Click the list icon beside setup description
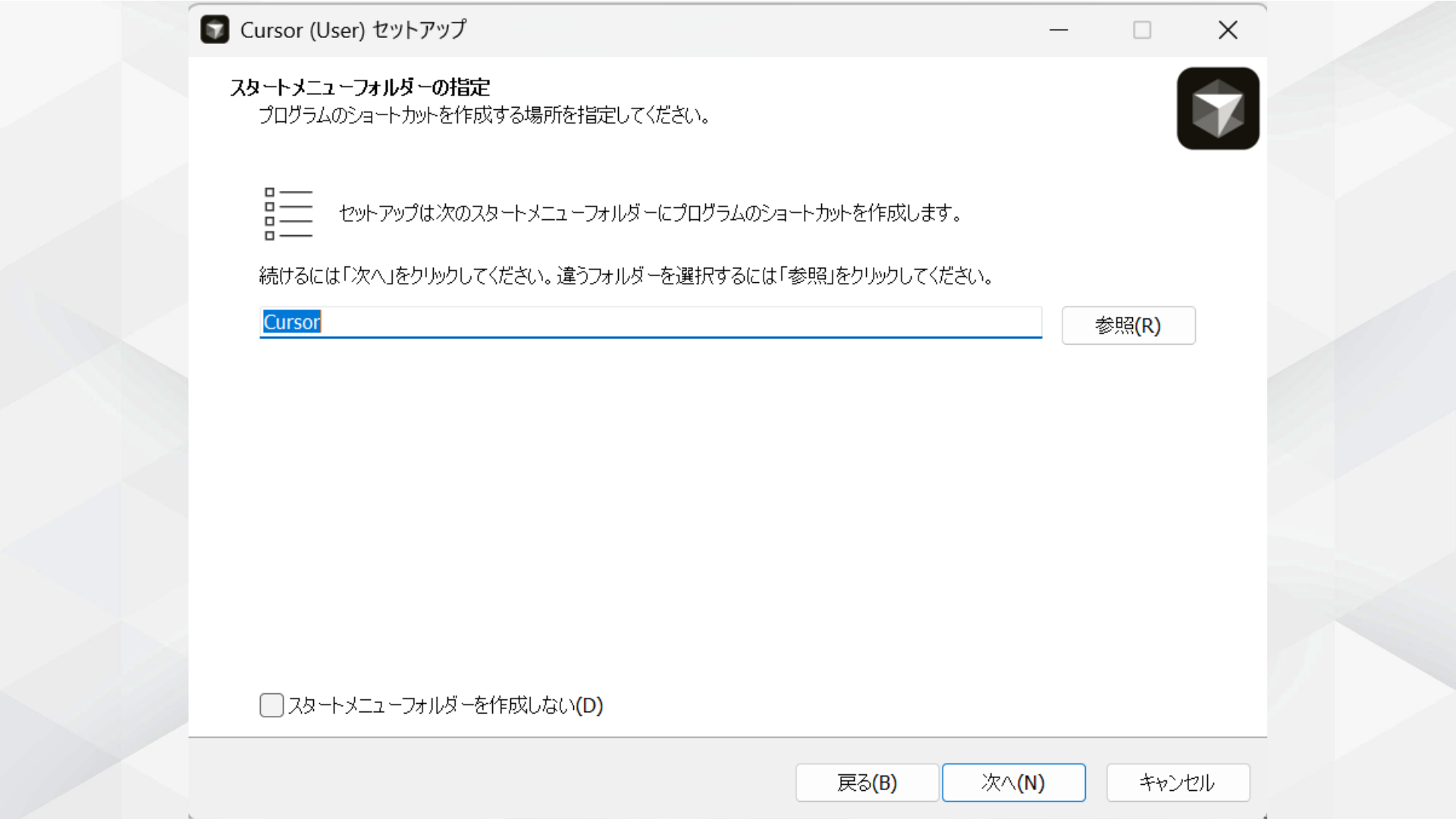The height and width of the screenshot is (819, 1456). [288, 214]
